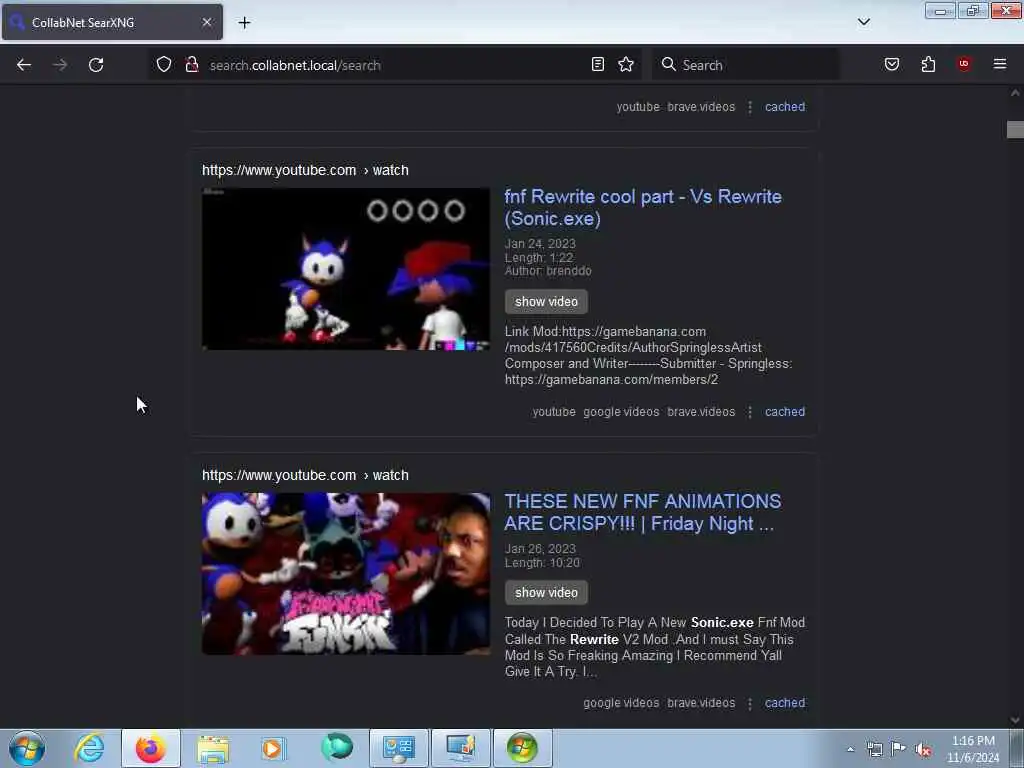Switch to Firefox in the taskbar

click(151, 748)
